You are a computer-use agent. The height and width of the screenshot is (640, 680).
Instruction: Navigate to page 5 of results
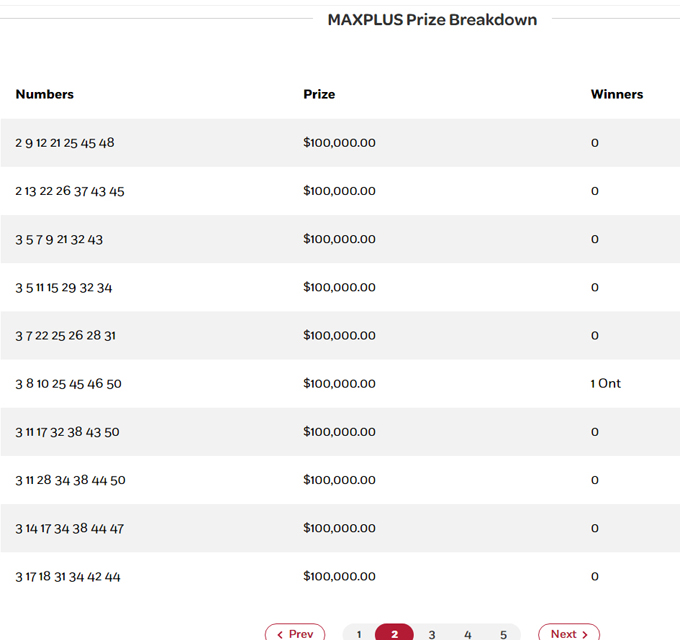tap(503, 634)
